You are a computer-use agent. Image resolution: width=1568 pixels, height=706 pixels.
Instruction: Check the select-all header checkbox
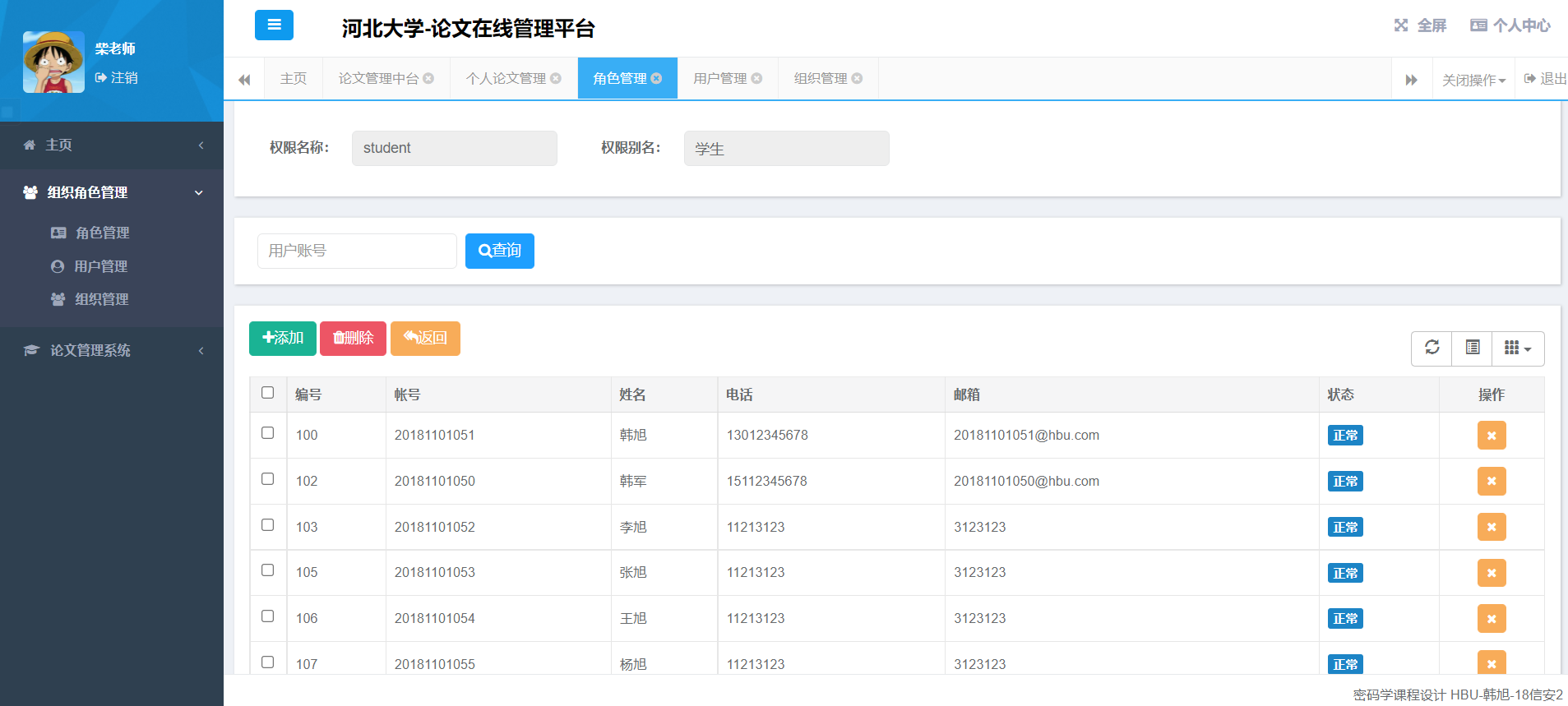click(267, 393)
